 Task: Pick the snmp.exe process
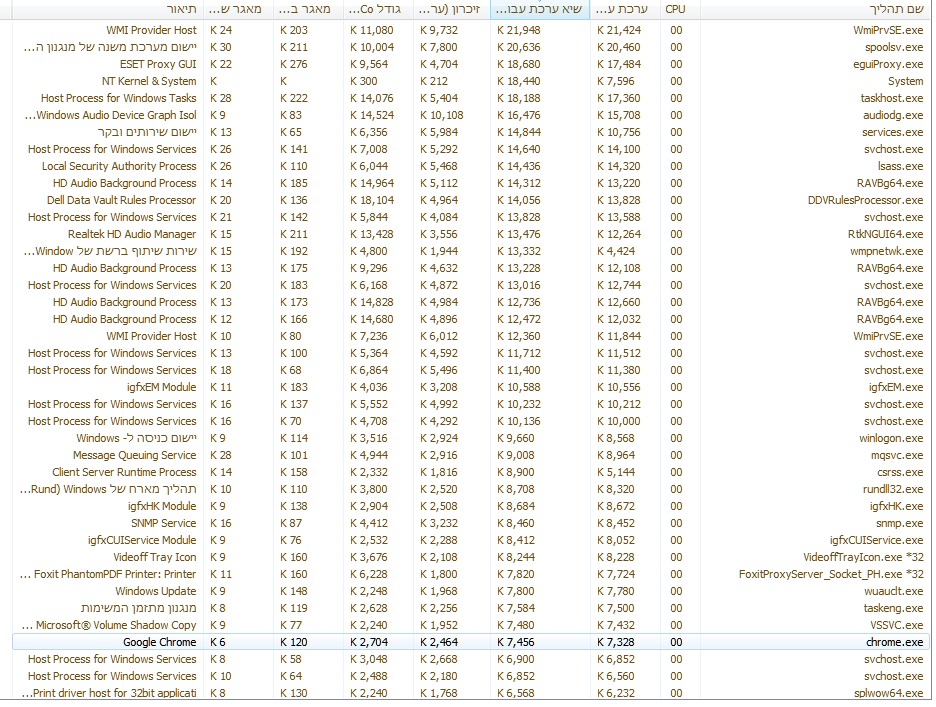[899, 523]
